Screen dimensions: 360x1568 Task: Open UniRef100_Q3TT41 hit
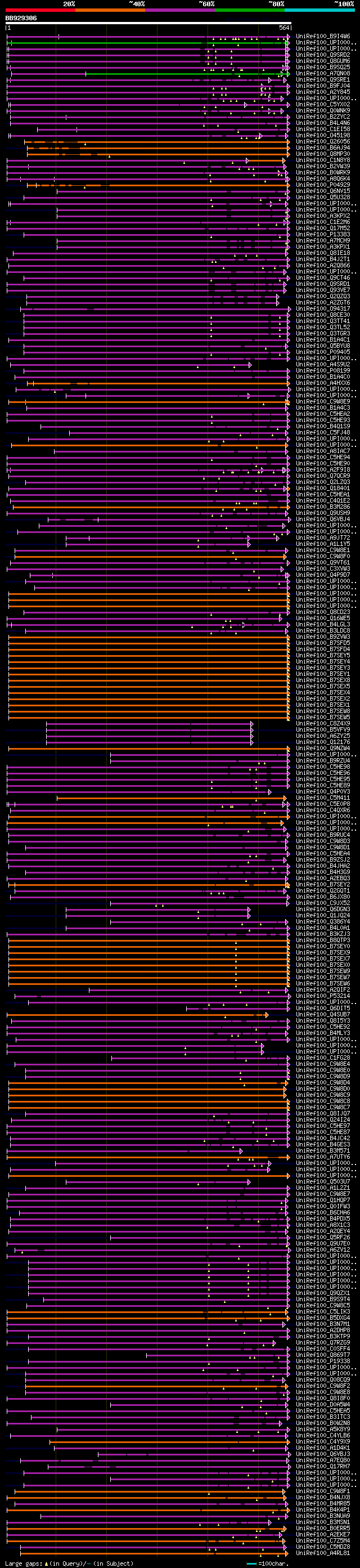[x=323, y=321]
